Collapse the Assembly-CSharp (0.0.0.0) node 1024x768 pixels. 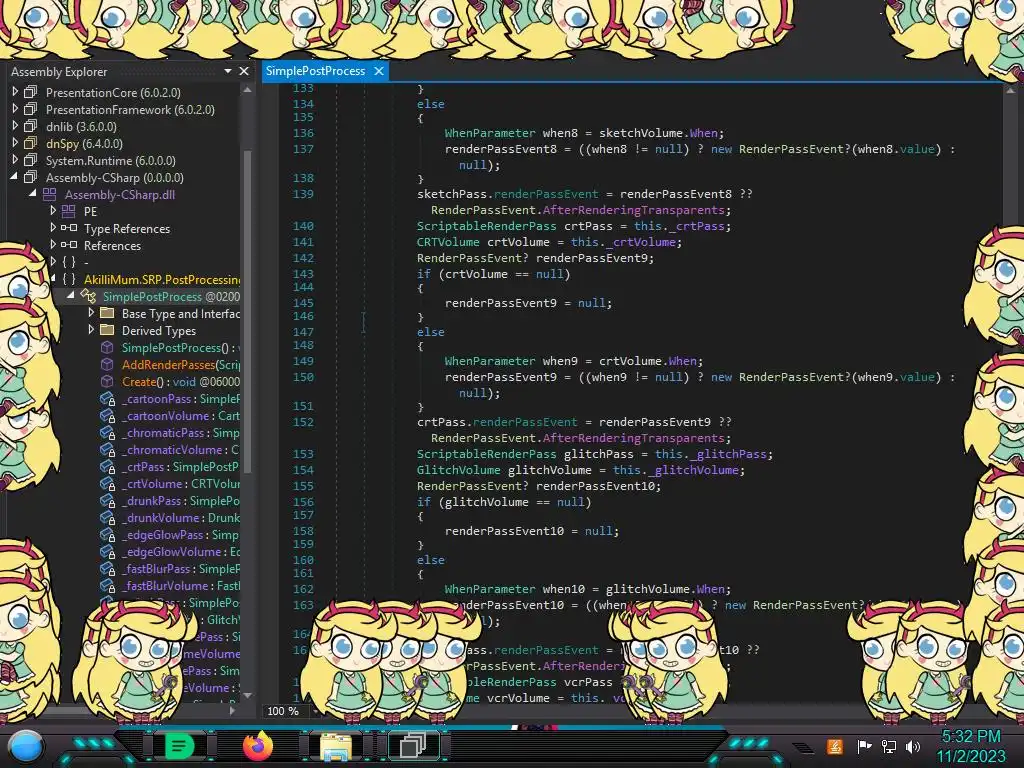[x=14, y=177]
